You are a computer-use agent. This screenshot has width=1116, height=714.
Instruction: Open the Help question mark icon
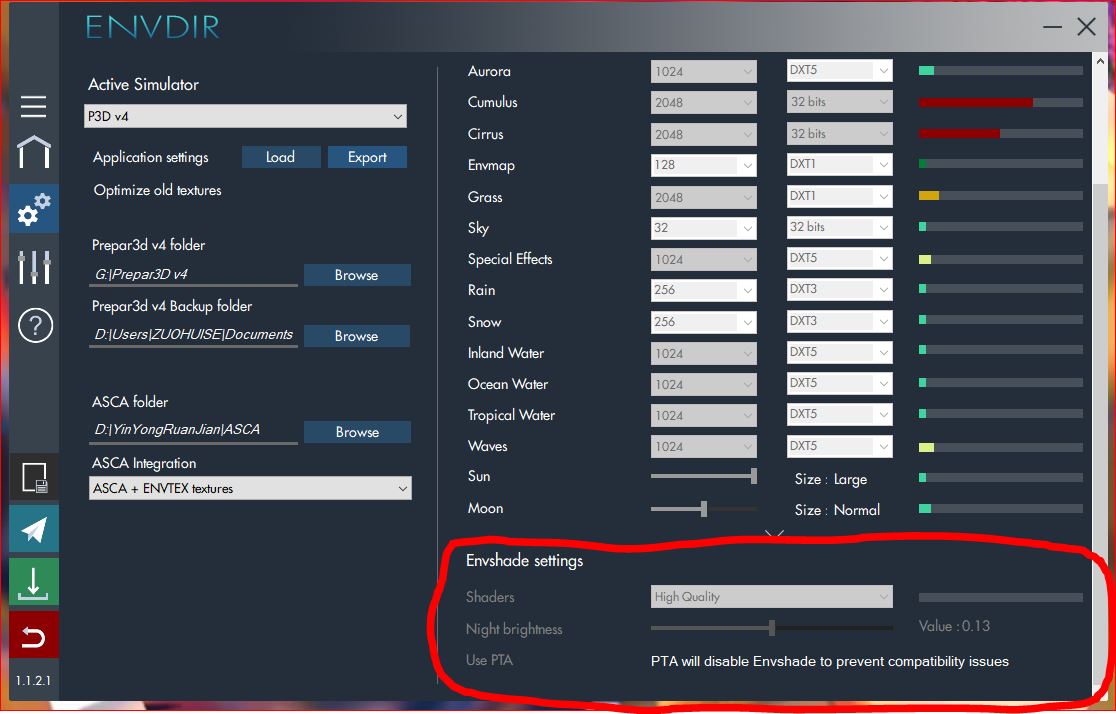click(x=34, y=326)
